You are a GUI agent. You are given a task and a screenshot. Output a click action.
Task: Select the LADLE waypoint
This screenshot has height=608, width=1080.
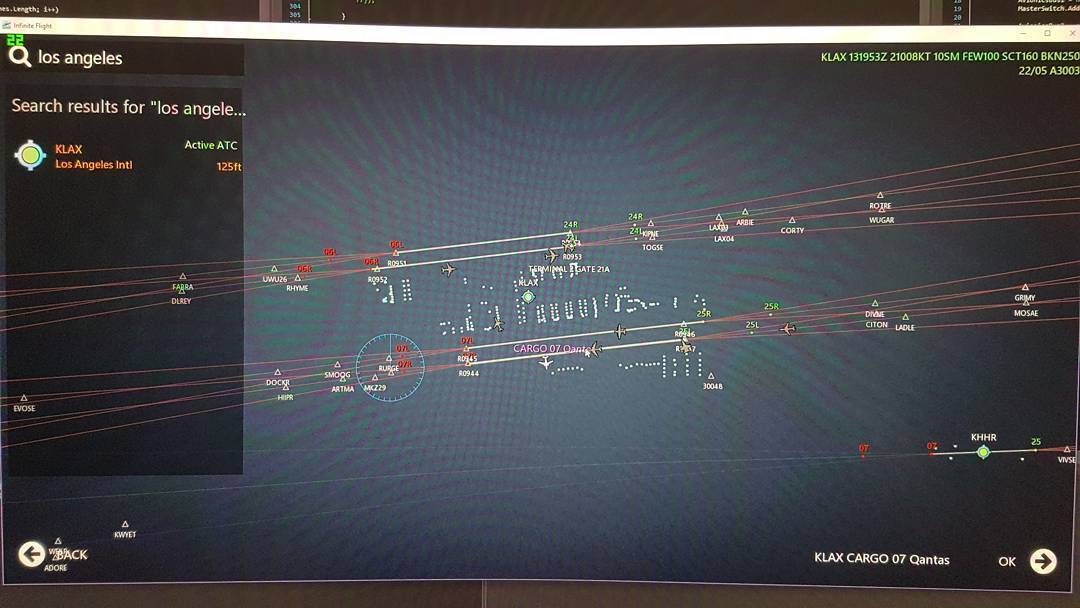pos(905,322)
